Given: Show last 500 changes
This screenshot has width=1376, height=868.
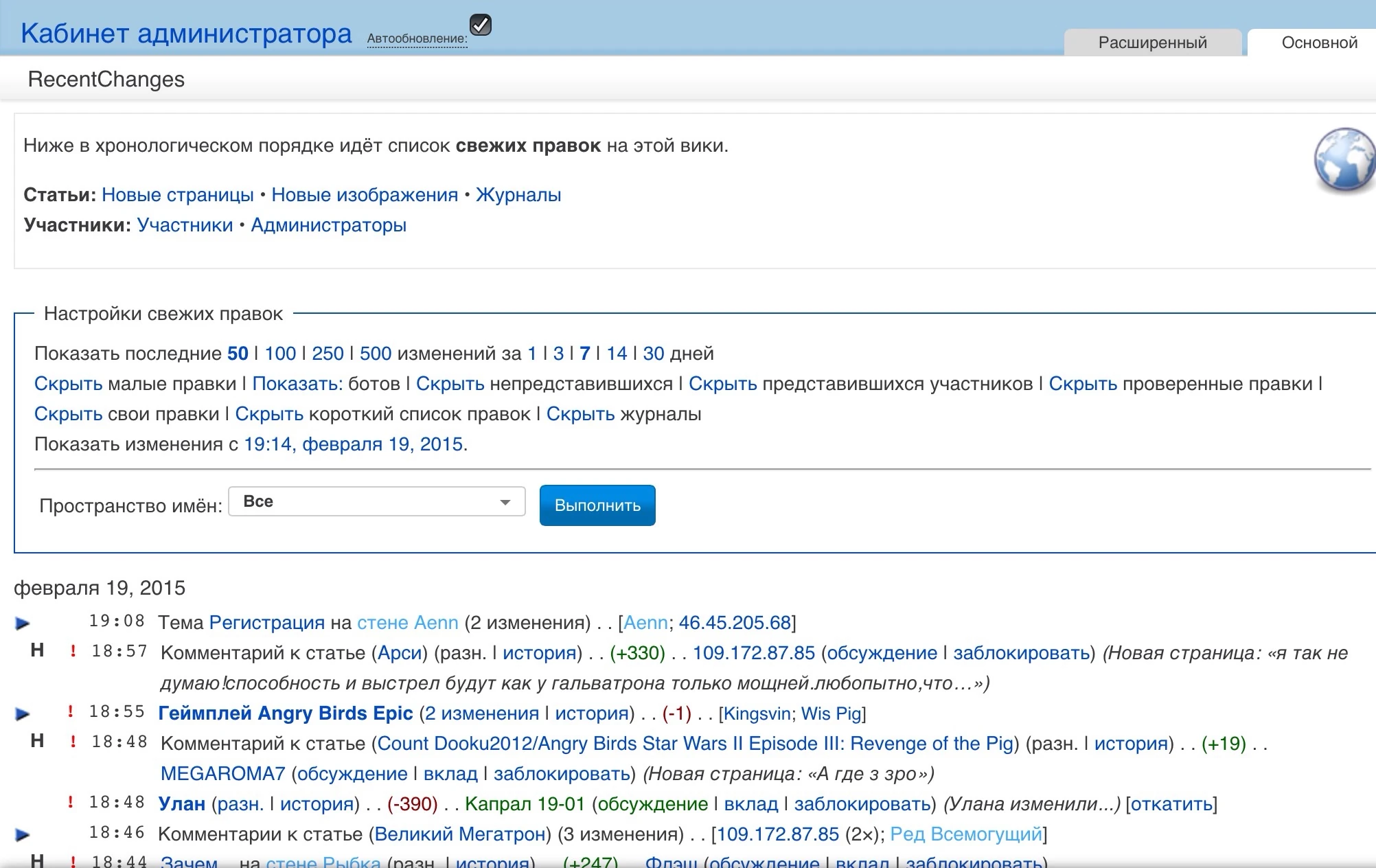Looking at the screenshot, I should [375, 354].
